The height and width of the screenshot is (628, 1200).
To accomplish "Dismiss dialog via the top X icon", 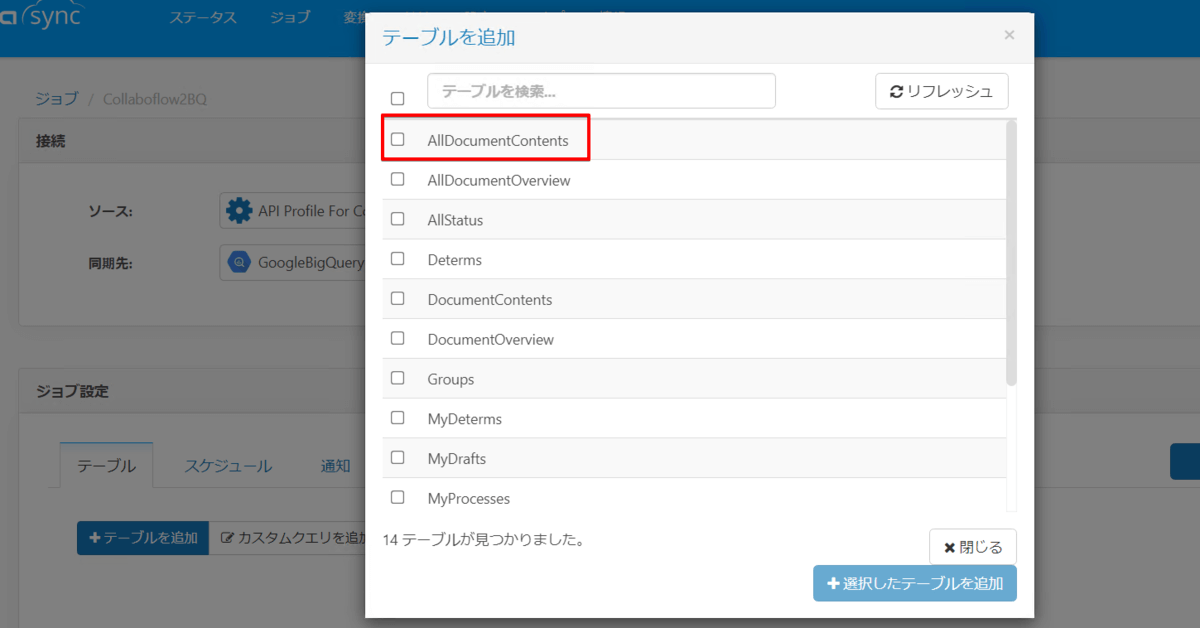I will (x=1009, y=35).
